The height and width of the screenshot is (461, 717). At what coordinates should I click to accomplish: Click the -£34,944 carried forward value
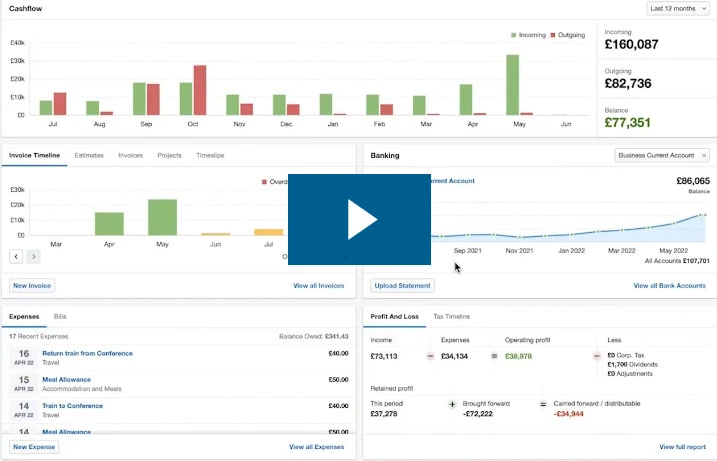(x=568, y=414)
